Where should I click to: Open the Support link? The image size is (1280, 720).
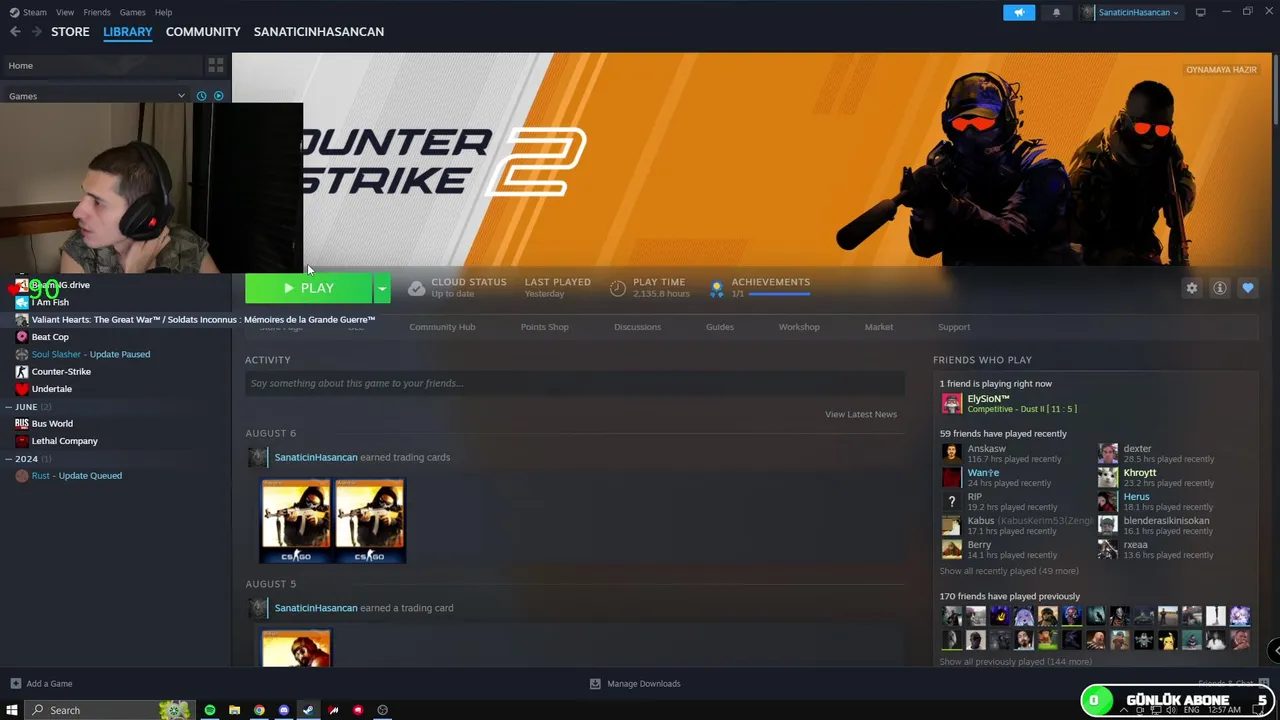click(x=954, y=327)
